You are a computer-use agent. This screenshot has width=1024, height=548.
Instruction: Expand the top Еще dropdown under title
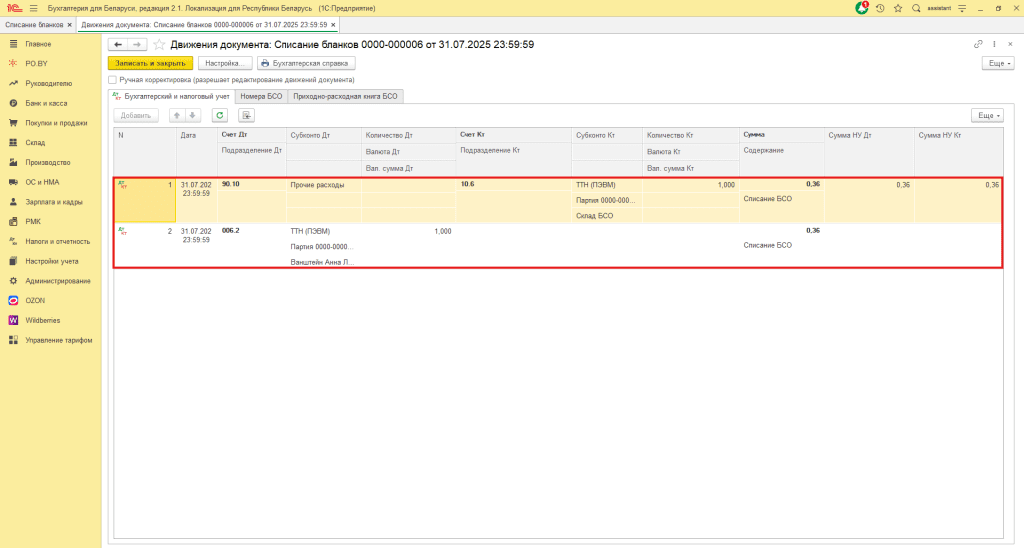click(998, 63)
